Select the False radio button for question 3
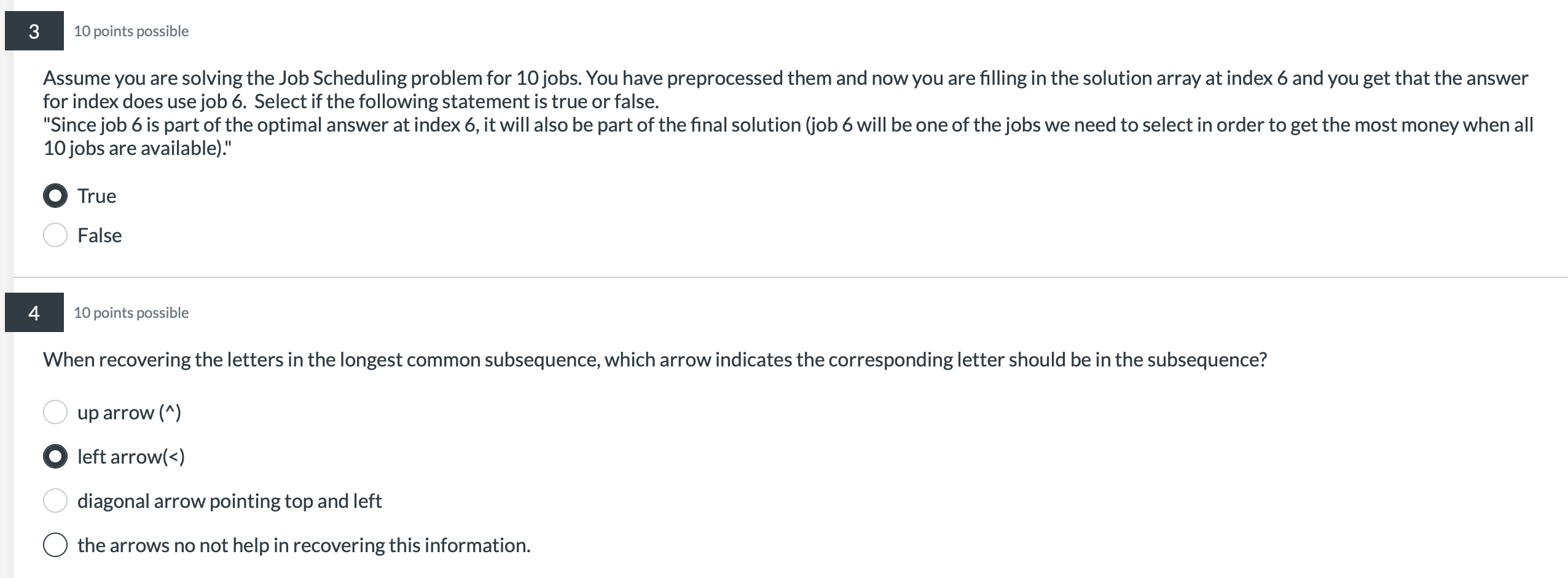 tap(55, 234)
